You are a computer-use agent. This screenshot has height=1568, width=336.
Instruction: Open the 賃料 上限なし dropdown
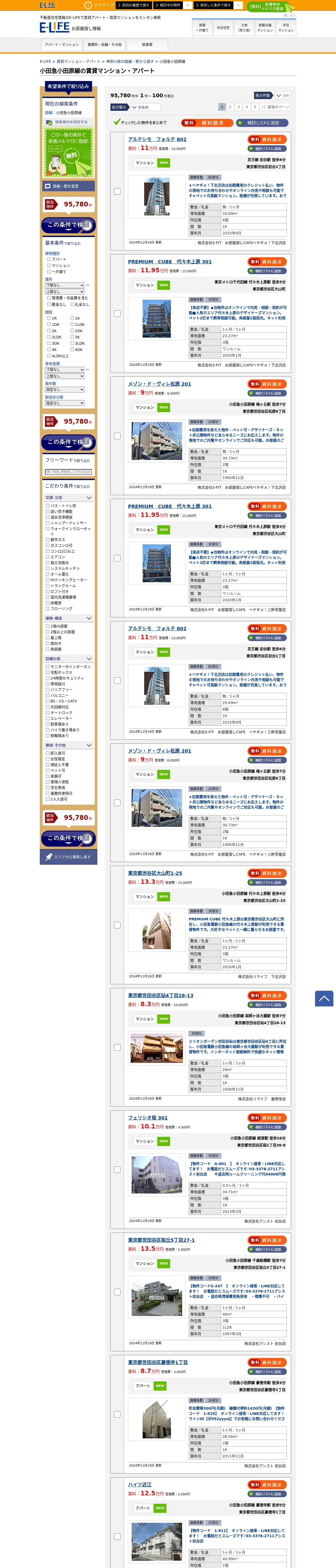[65, 292]
